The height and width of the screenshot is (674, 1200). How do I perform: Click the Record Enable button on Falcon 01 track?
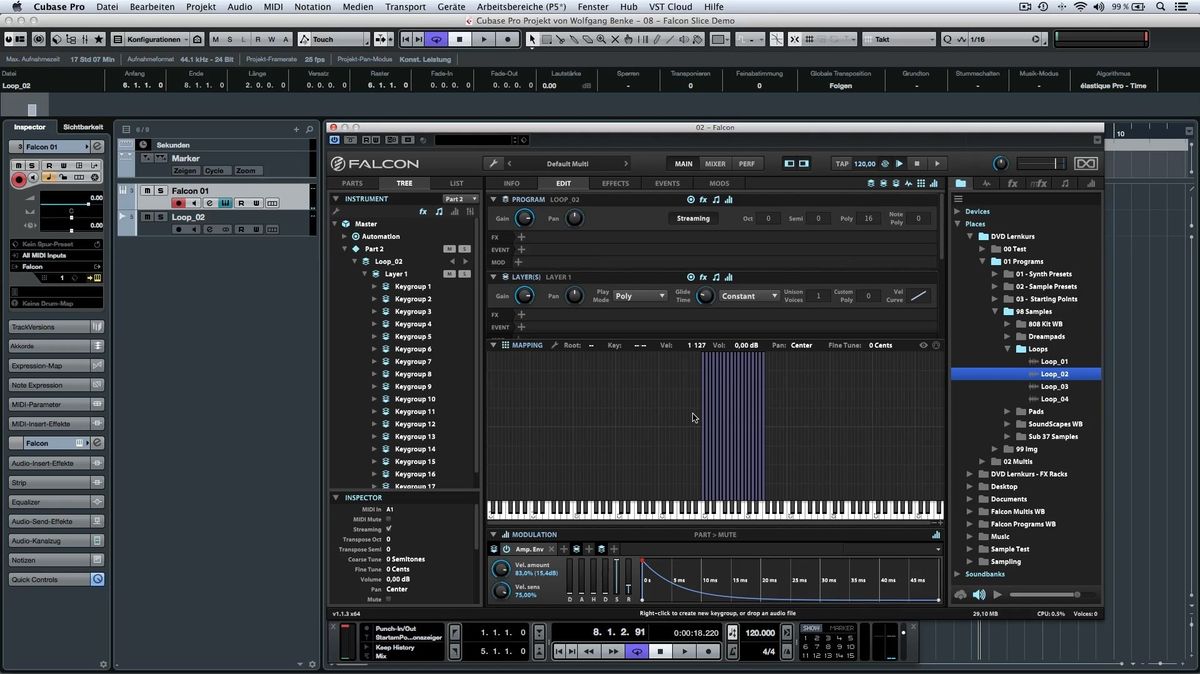tap(179, 203)
